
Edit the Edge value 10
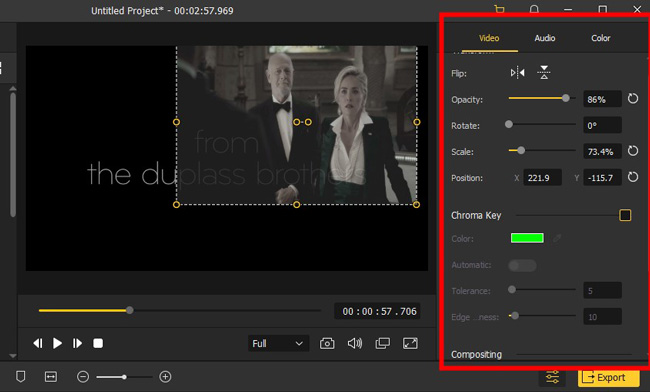pyautogui.click(x=602, y=317)
